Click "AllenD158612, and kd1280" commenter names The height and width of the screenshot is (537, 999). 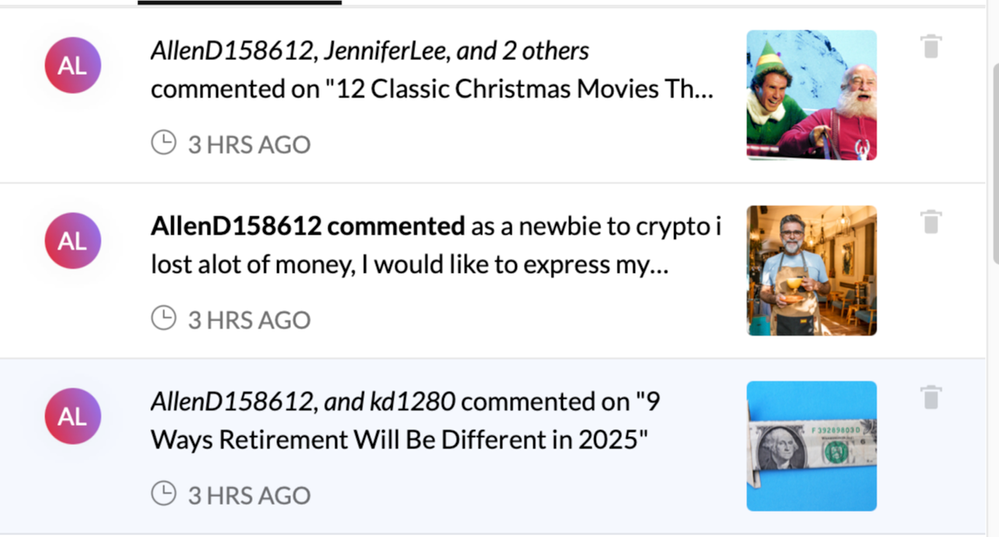pos(302,402)
